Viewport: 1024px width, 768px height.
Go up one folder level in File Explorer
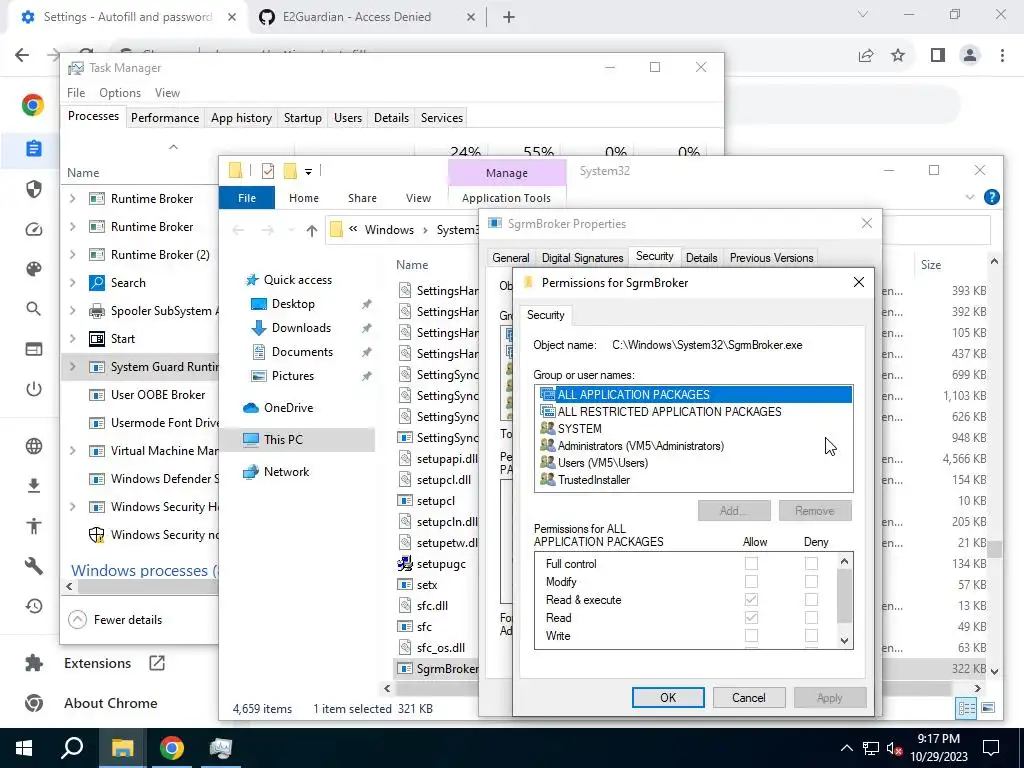(312, 230)
